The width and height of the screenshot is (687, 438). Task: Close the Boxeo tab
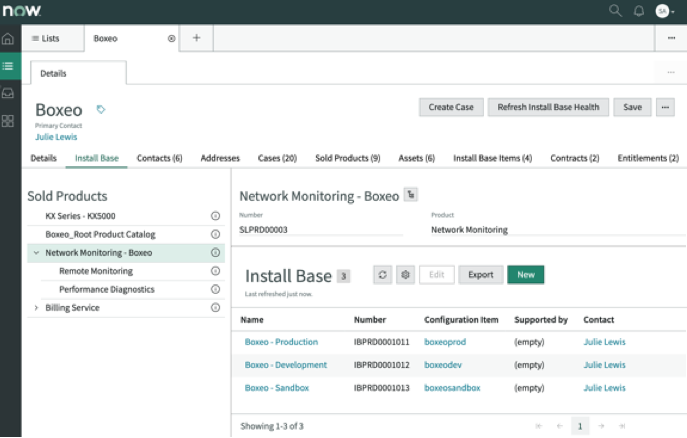(171, 39)
